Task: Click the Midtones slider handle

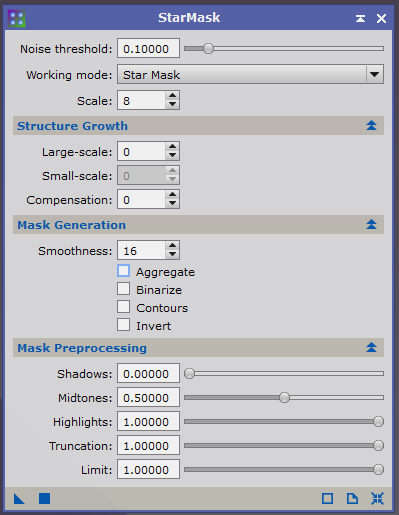Action: tap(284, 397)
